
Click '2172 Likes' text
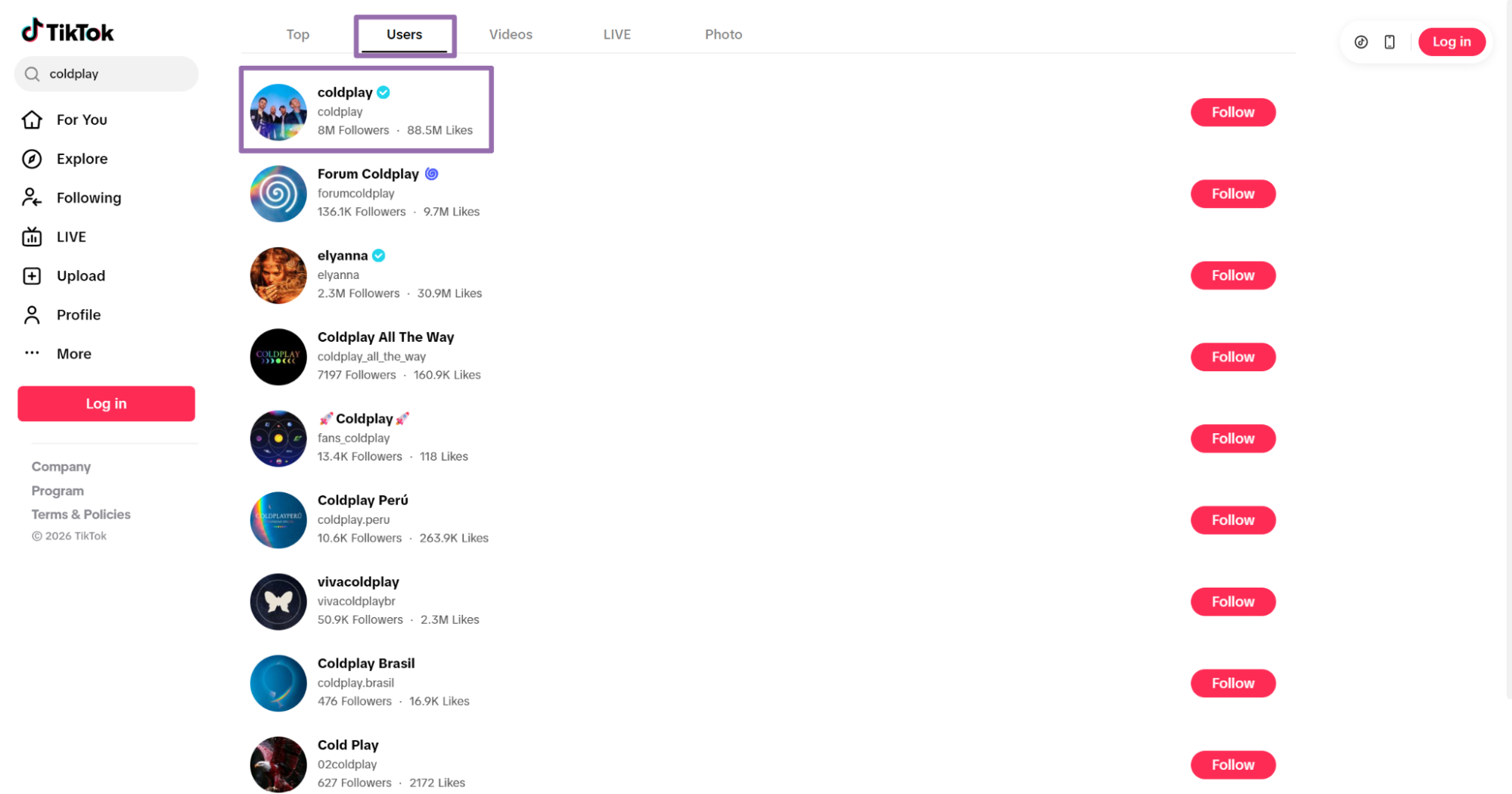coord(437,783)
